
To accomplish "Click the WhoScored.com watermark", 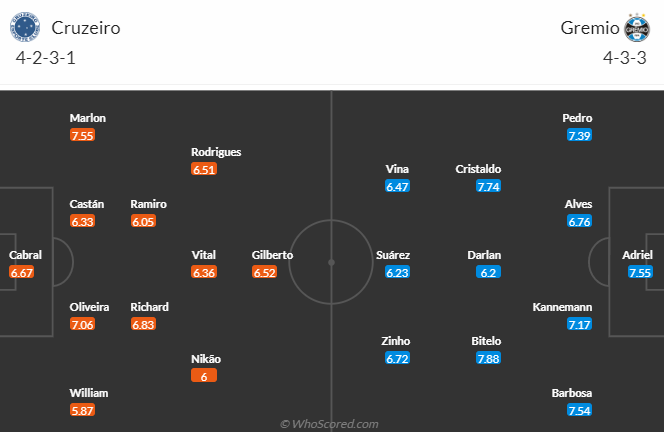I will 329,424.
